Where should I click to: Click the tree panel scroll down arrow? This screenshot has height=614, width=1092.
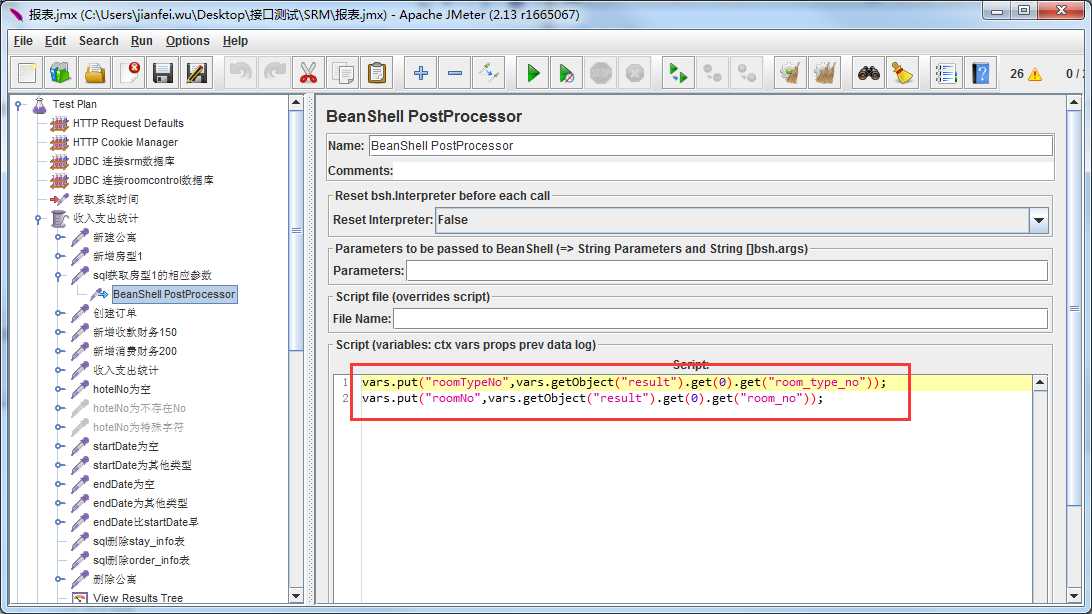pos(296,597)
